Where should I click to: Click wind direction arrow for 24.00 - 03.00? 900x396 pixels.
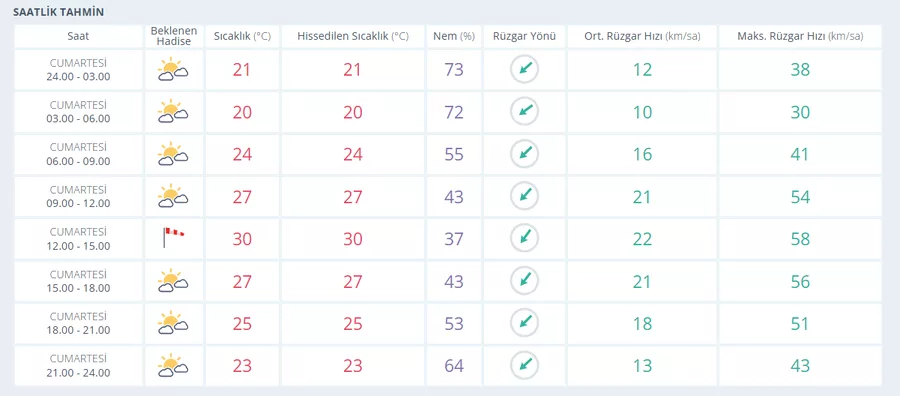(525, 69)
